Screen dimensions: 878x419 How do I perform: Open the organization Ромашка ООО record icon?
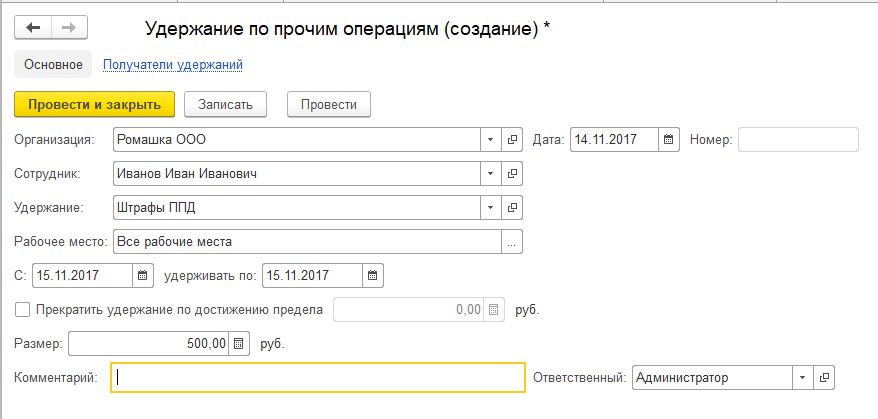tap(512, 139)
